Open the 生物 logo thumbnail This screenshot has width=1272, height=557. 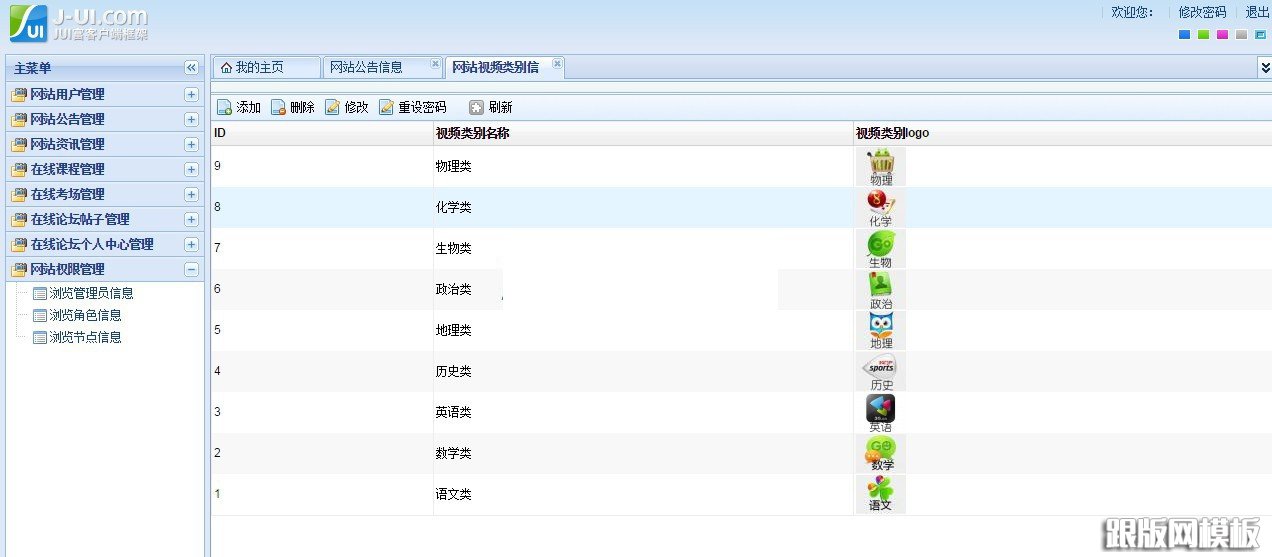point(881,249)
